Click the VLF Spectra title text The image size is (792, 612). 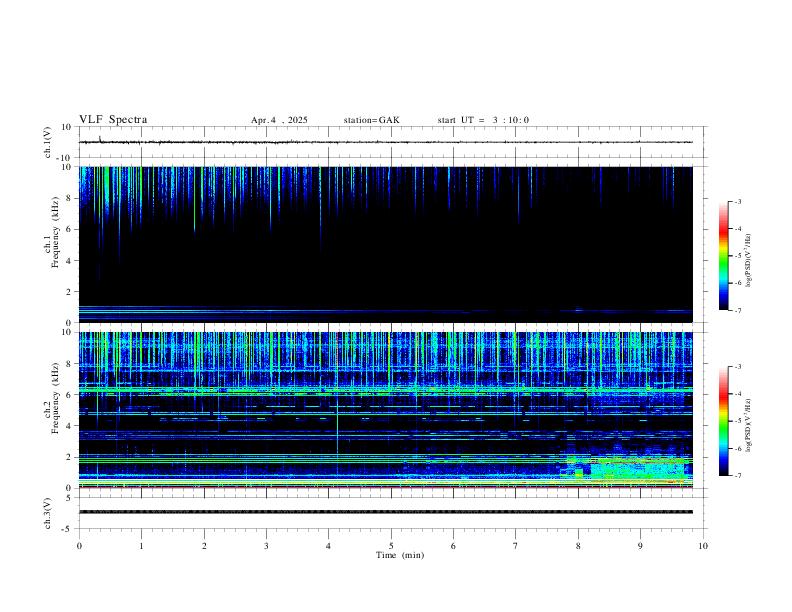(113, 120)
